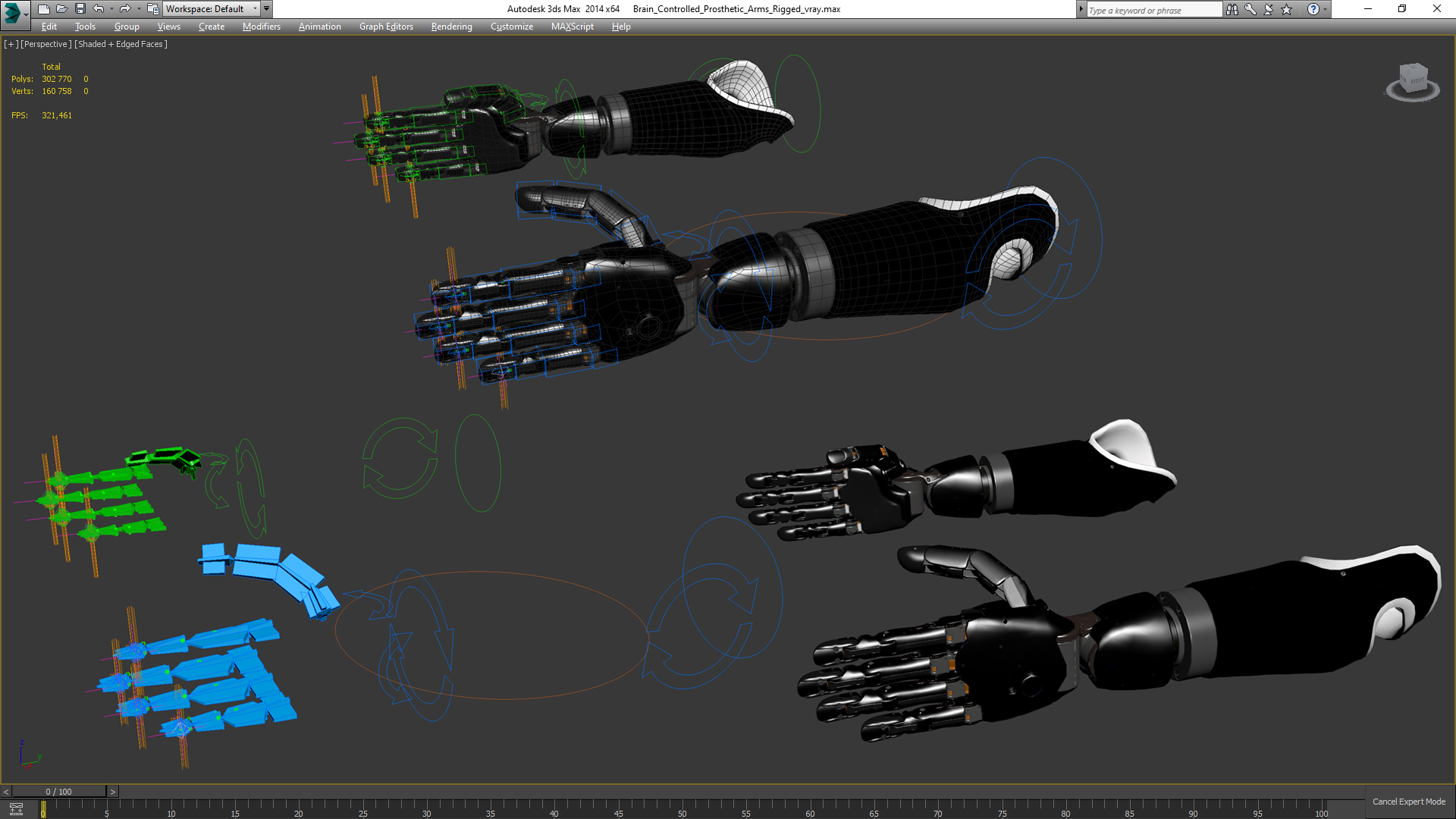1456x819 pixels.
Task: Expand the Workspace: Default dropdown
Action: click(x=255, y=9)
